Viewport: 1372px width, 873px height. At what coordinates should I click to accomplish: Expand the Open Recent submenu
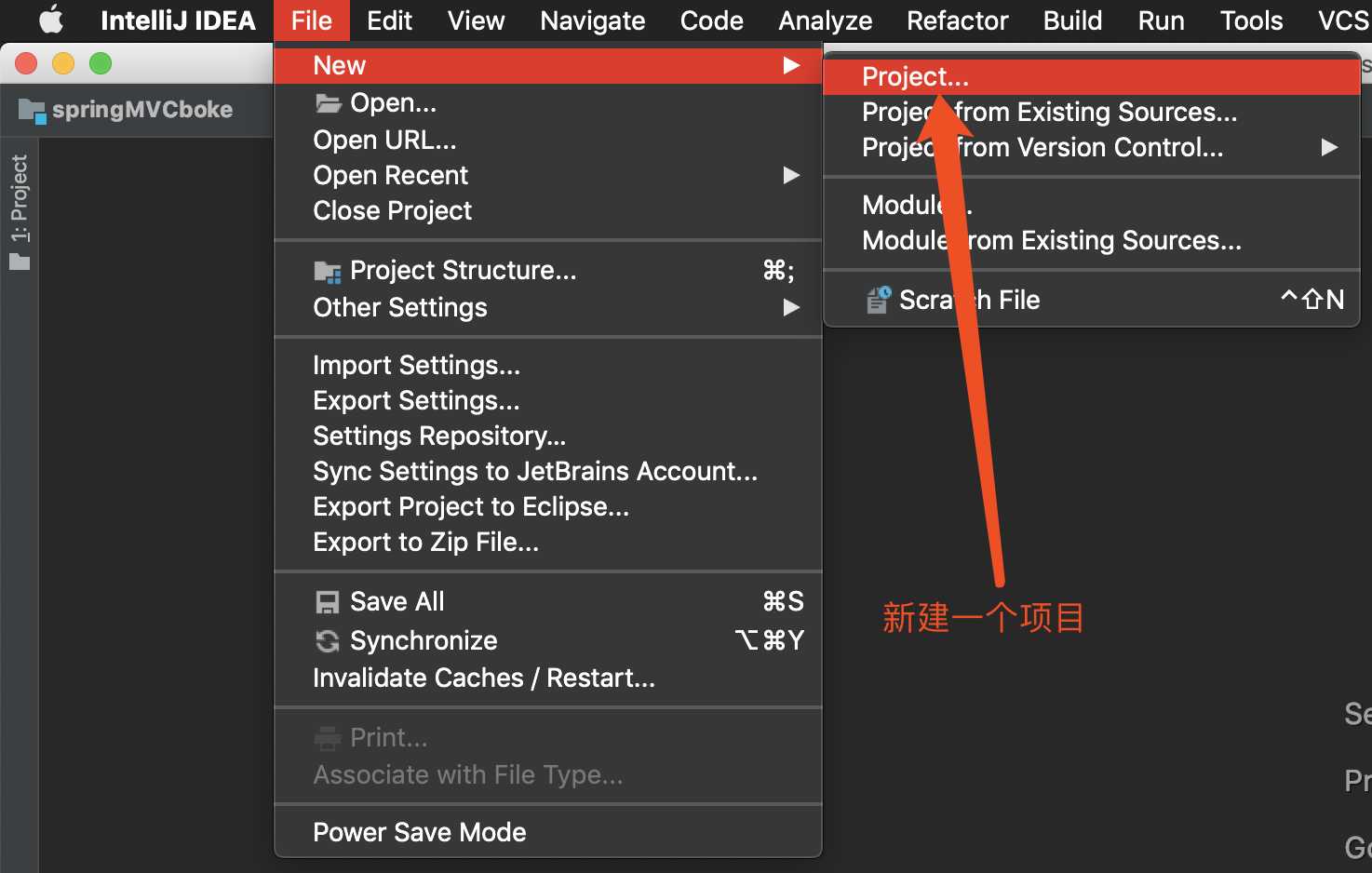[x=548, y=175]
